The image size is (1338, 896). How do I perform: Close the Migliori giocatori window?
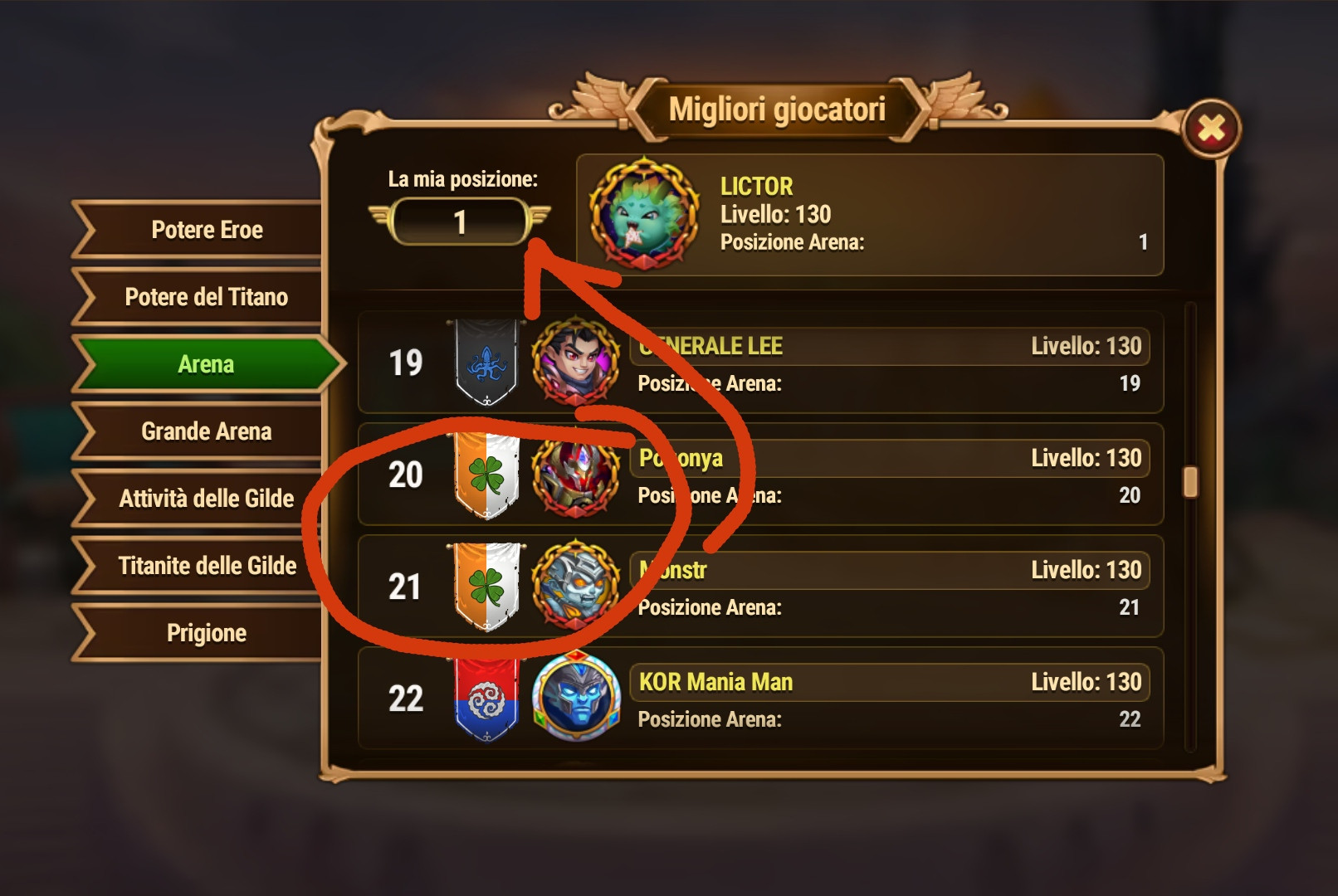click(1211, 129)
